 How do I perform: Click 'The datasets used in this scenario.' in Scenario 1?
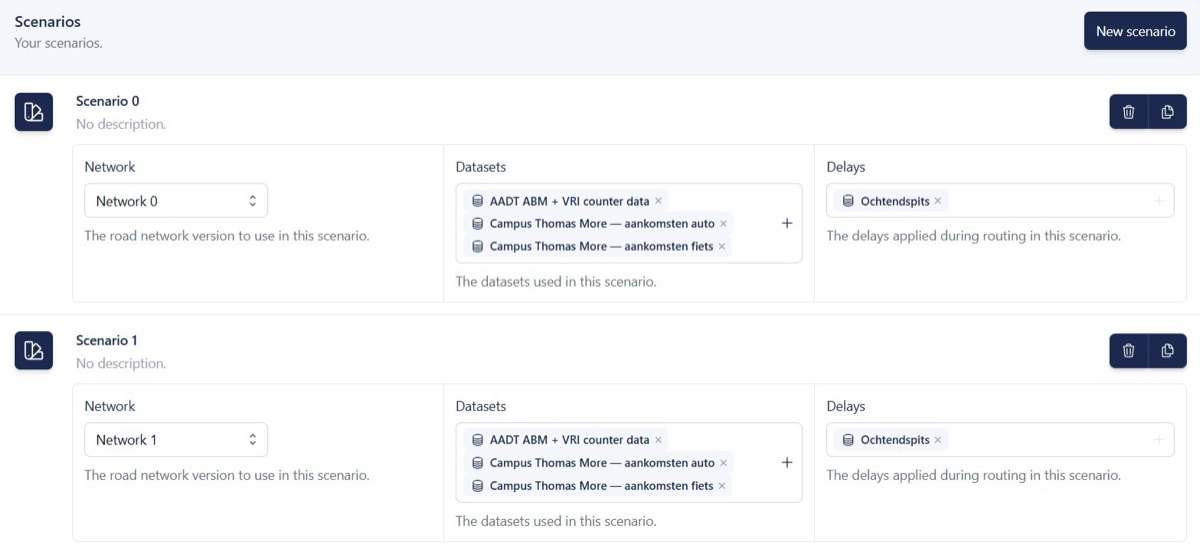pyautogui.click(x=556, y=521)
